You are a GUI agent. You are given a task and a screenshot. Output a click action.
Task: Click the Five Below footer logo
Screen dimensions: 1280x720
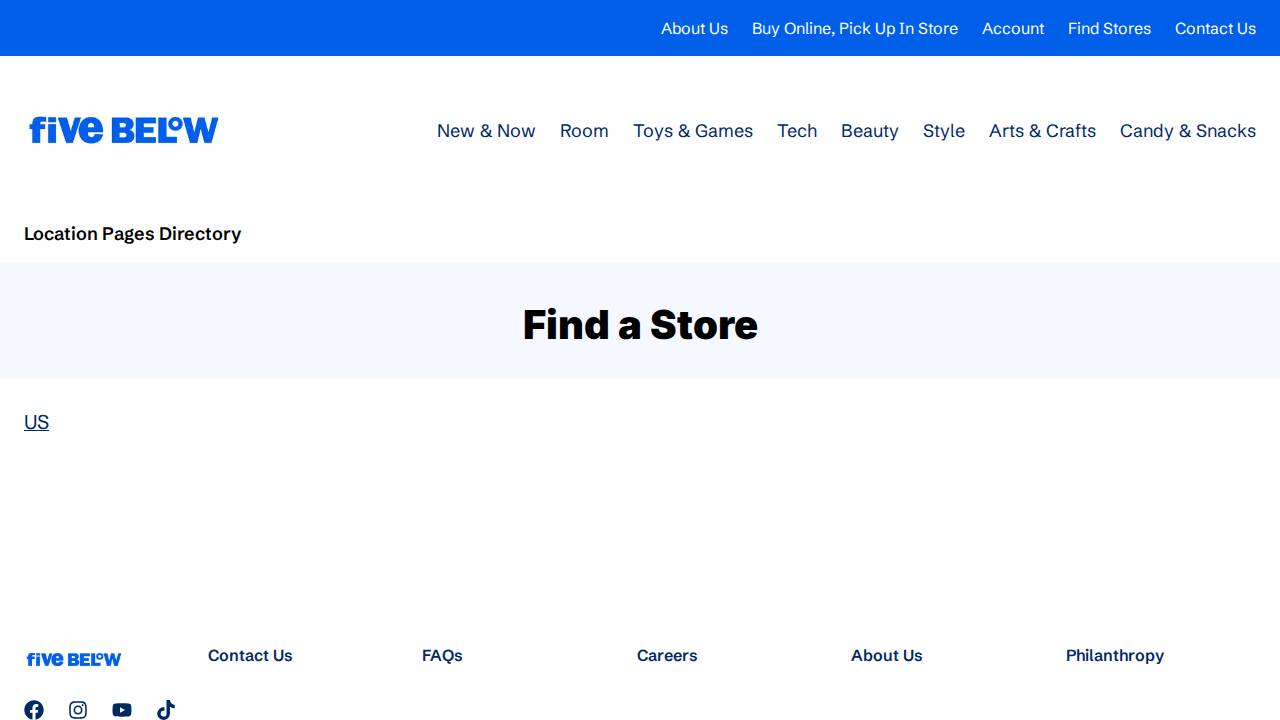pyautogui.click(x=74, y=659)
